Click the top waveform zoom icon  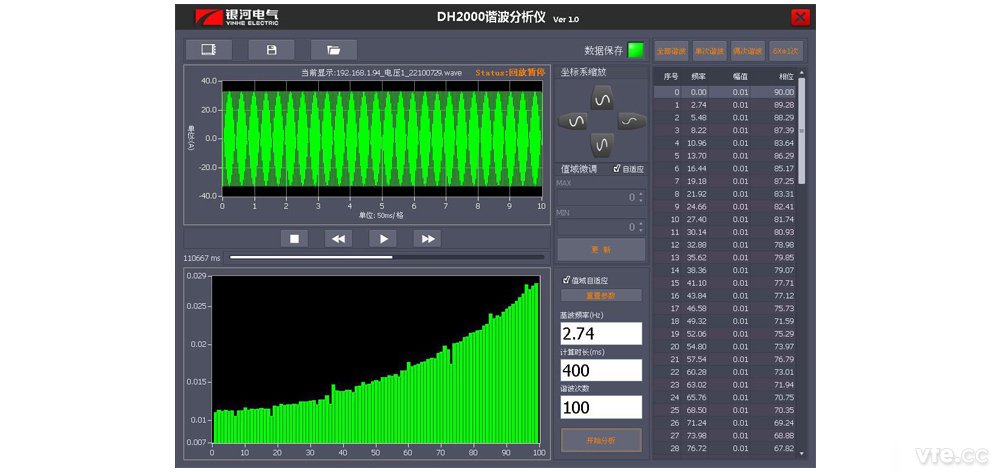[601, 97]
